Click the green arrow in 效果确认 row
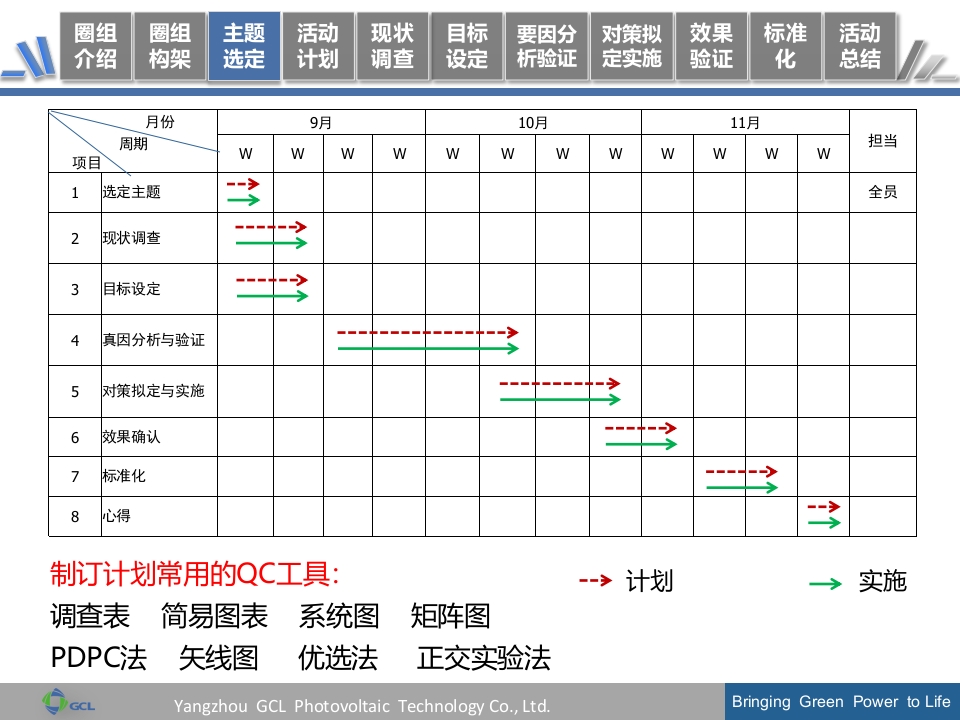960x720 pixels. (642, 442)
